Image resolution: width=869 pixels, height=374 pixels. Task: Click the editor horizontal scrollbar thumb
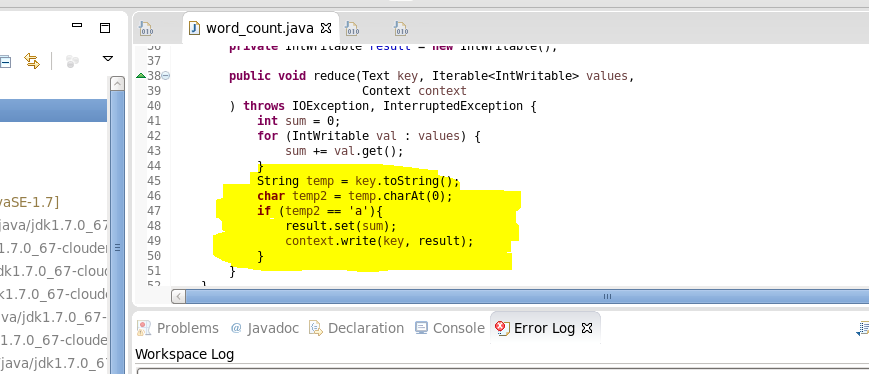527,296
